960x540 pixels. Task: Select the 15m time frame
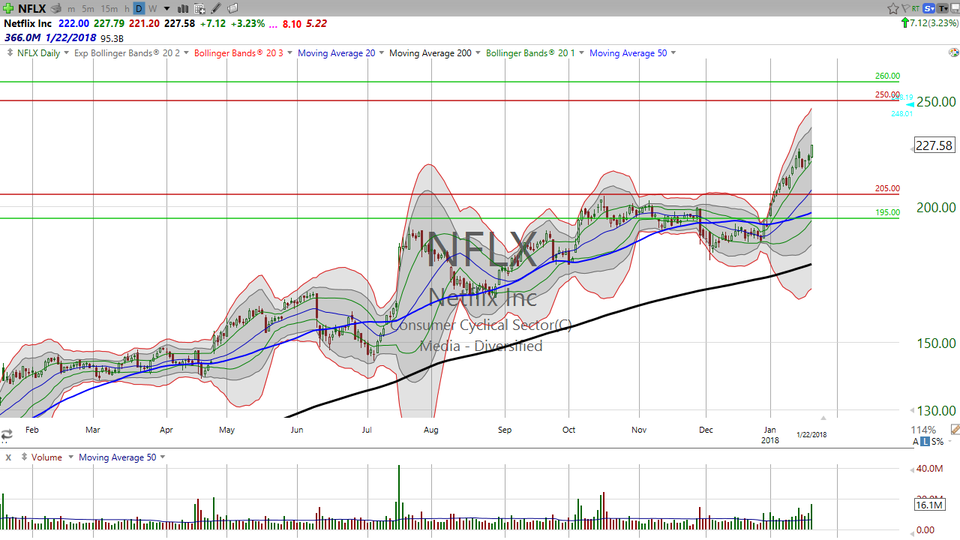(x=109, y=9)
